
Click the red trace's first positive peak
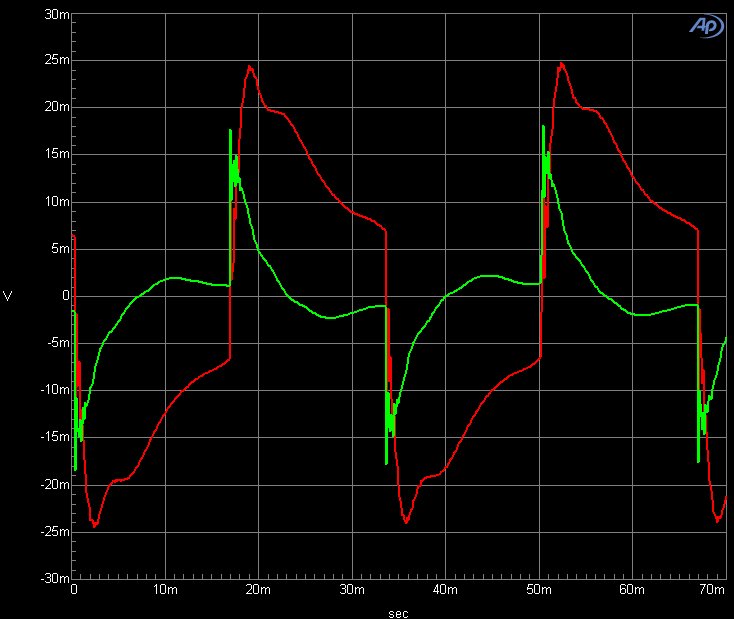pos(250,66)
